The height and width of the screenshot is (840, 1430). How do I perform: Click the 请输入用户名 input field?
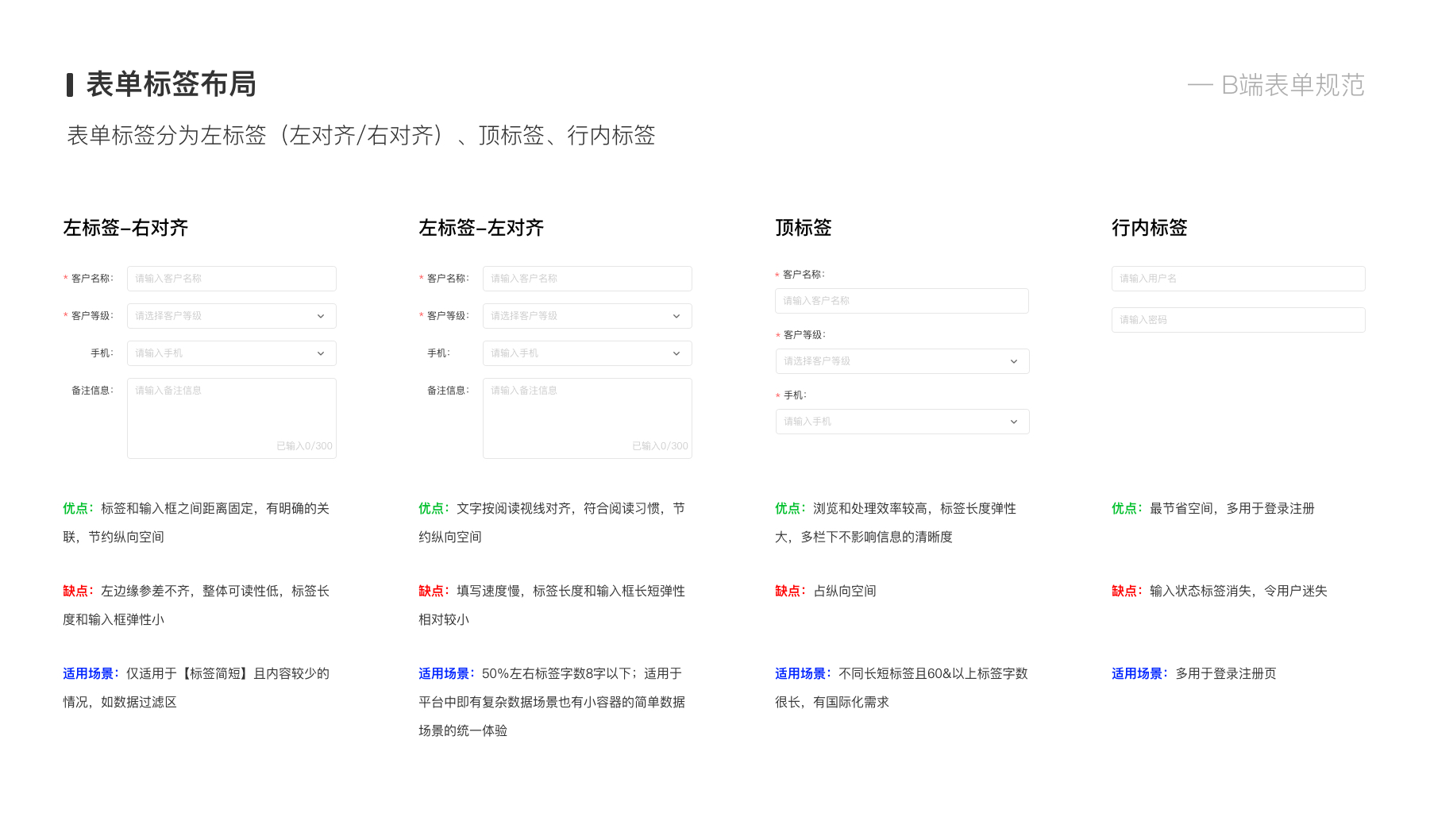1239,279
